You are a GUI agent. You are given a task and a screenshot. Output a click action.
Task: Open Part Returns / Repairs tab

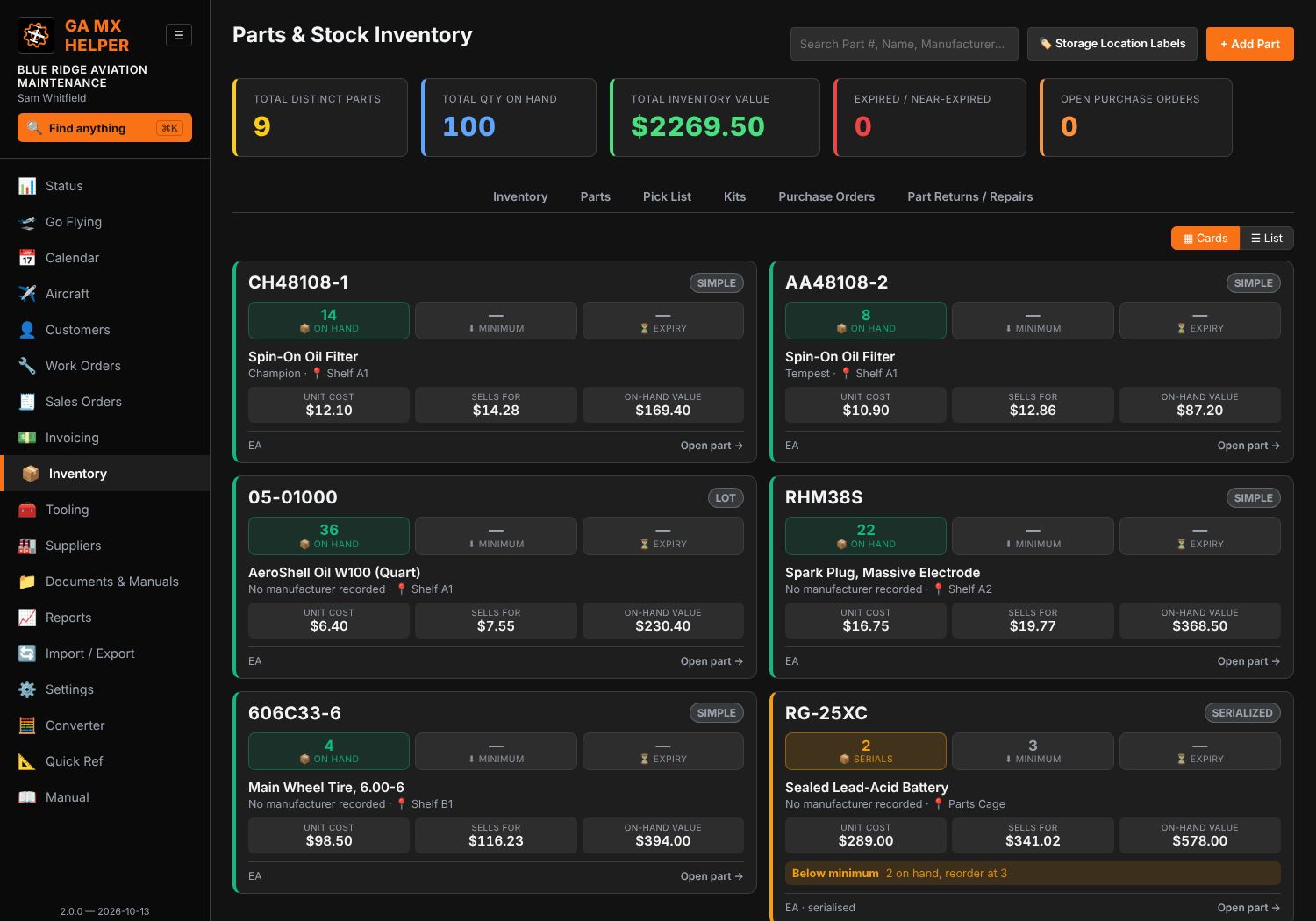pyautogui.click(x=970, y=196)
